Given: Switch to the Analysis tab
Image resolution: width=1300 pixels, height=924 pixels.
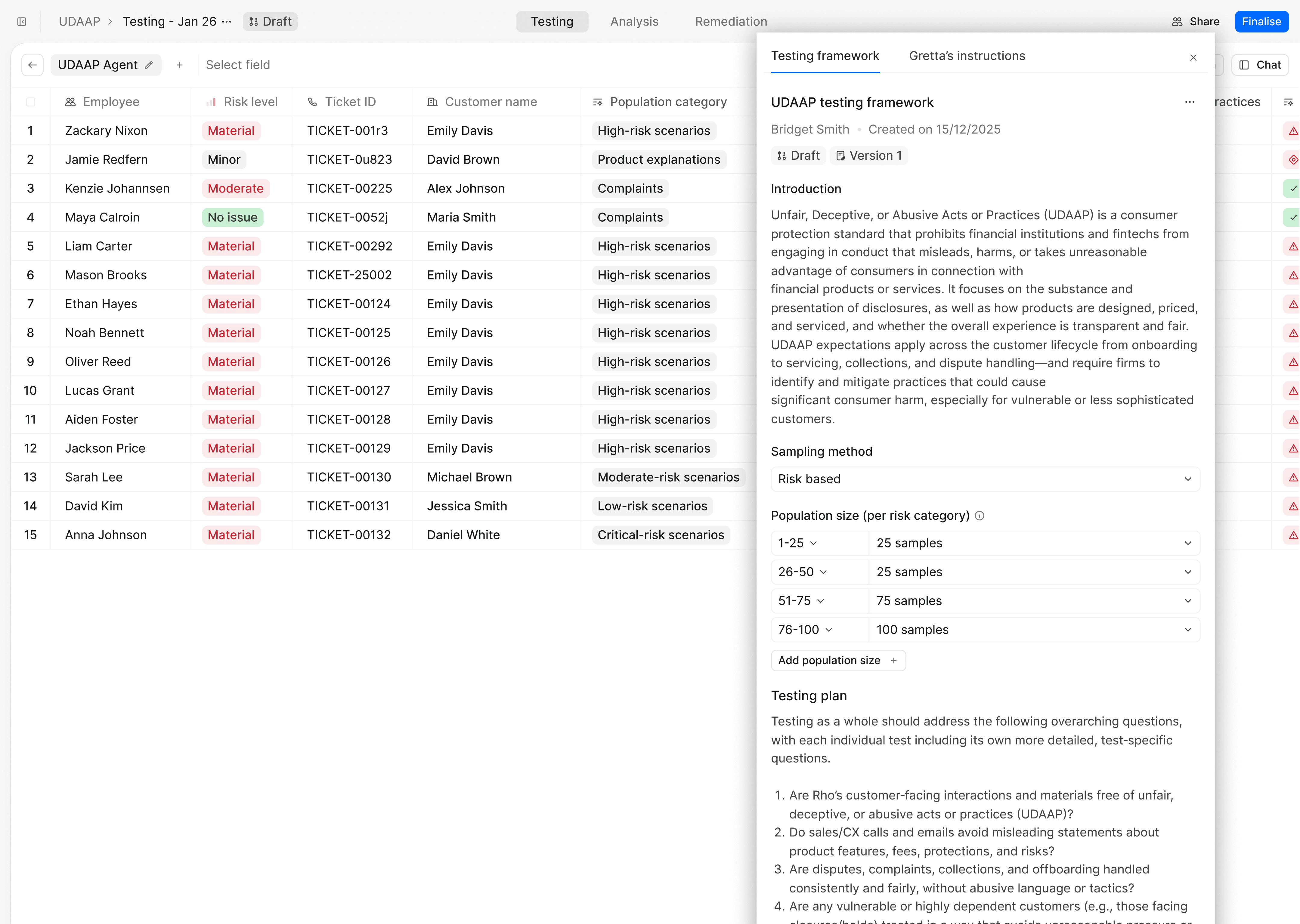Looking at the screenshot, I should pyautogui.click(x=634, y=22).
